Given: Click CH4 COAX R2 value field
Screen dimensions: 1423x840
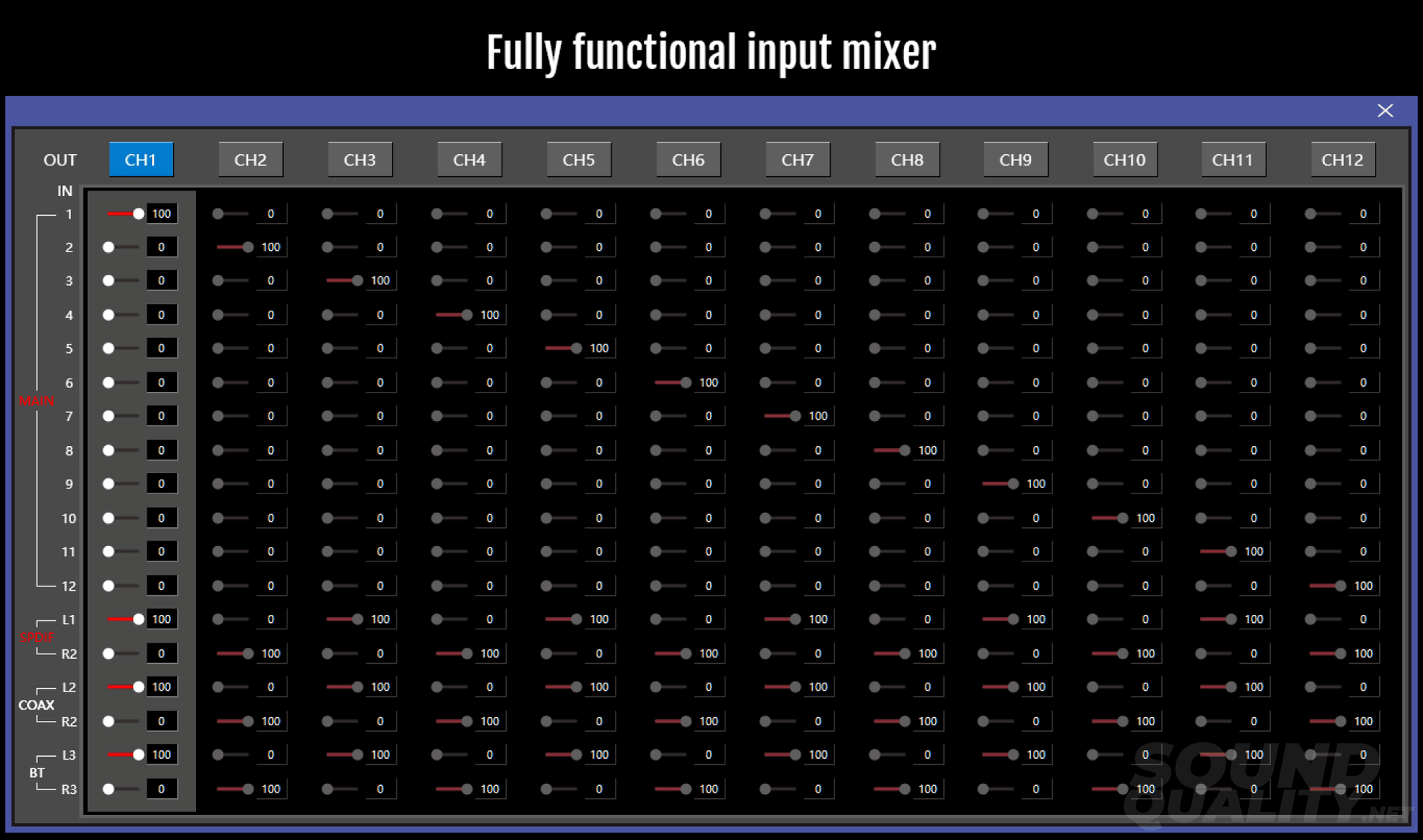Looking at the screenshot, I should [x=490, y=721].
